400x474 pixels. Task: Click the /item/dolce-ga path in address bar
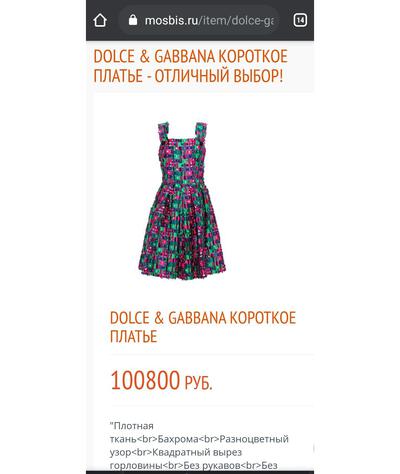click(236, 21)
